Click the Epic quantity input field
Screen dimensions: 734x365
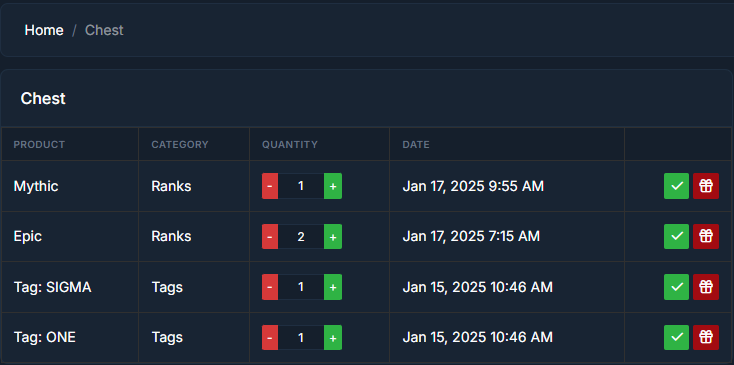tap(301, 236)
